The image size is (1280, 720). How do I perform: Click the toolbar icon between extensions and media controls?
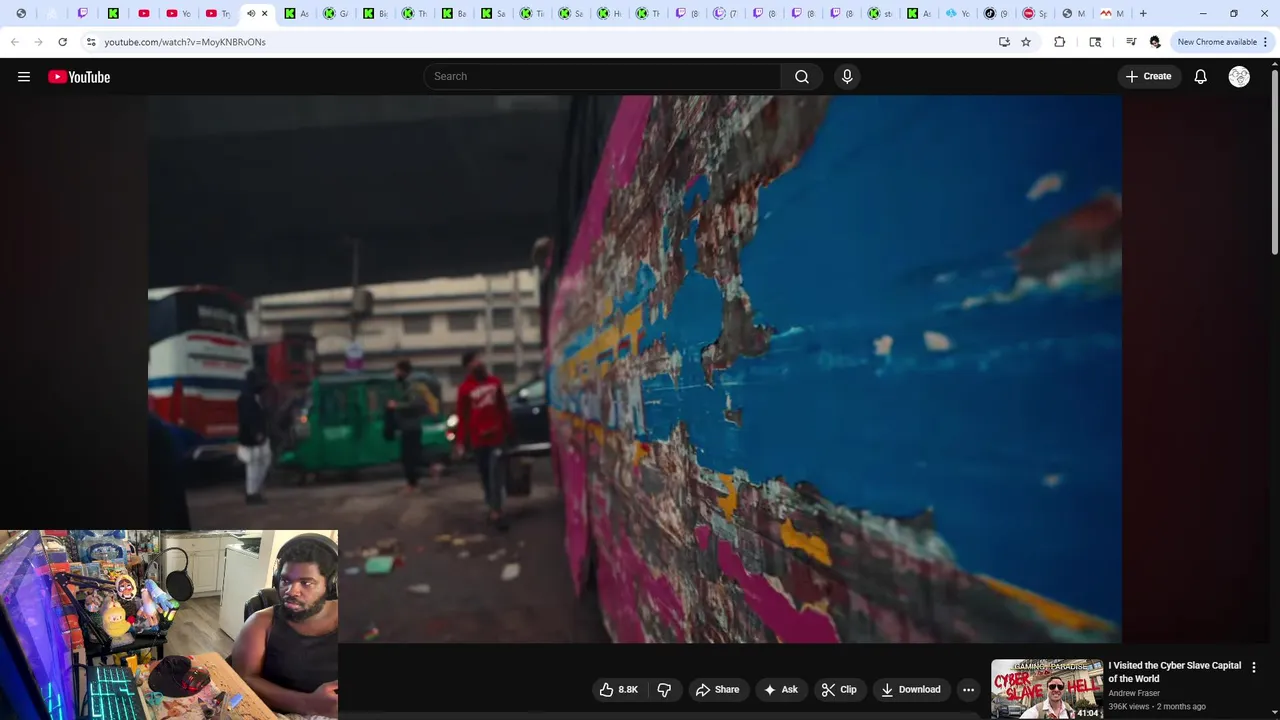[x=1095, y=42]
